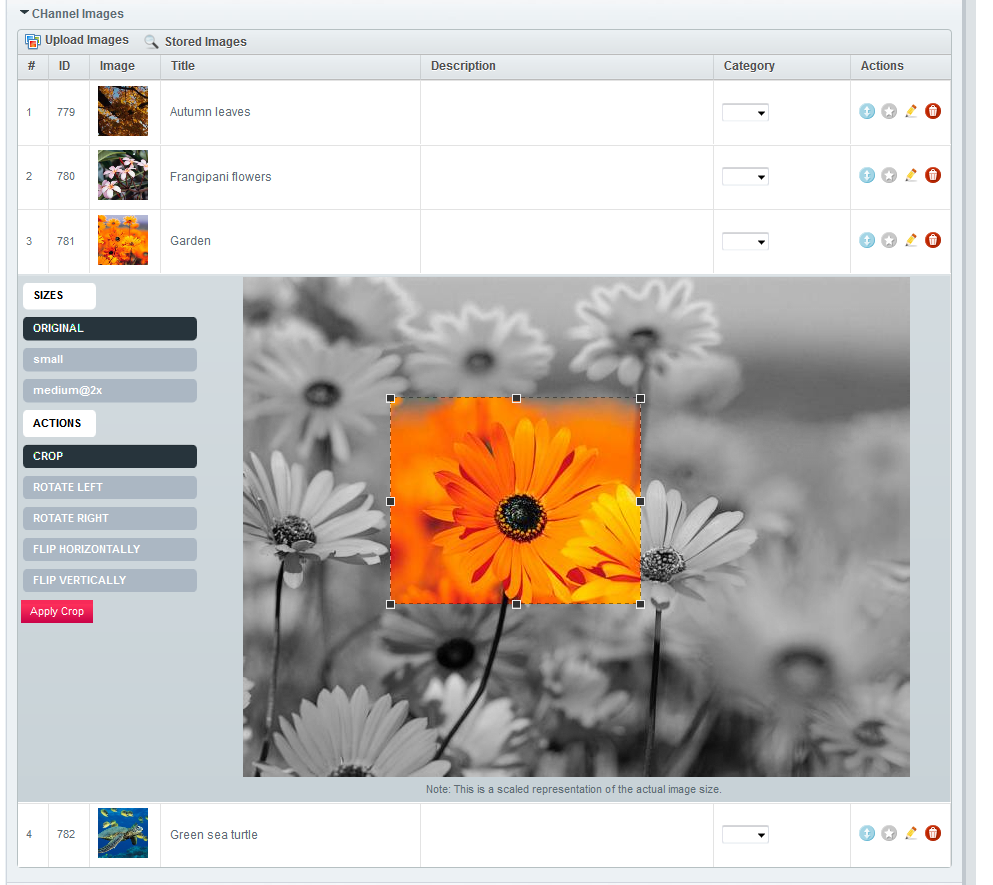Click the 'Frangipani flowers' title text
This screenshot has height=885, width=993.
(220, 177)
